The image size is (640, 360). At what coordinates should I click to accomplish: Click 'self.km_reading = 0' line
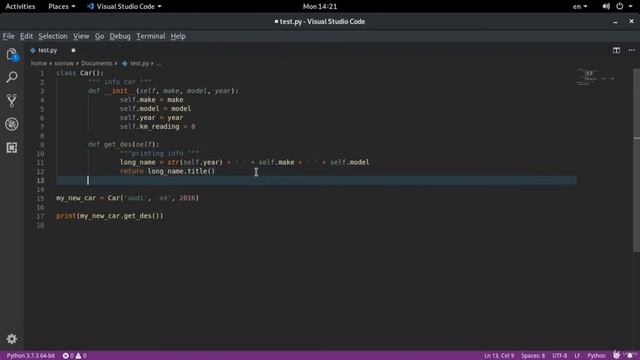158,127
